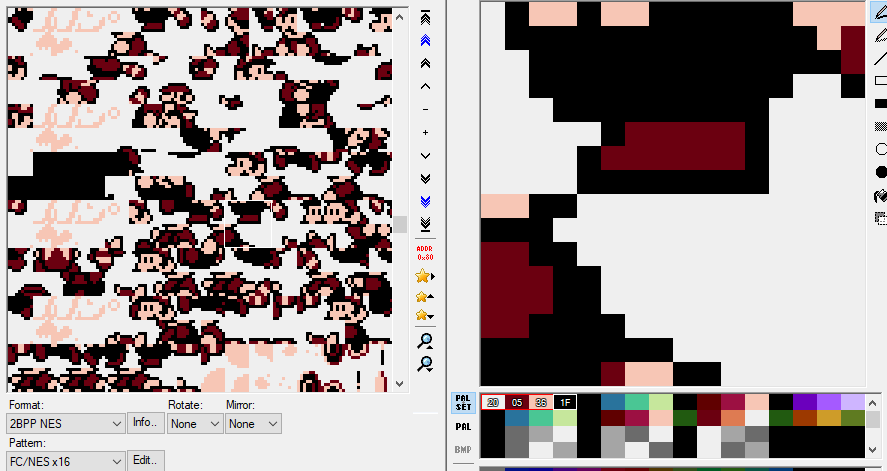Select the Pencil drawing tool
The image size is (887, 471).
[879, 11]
